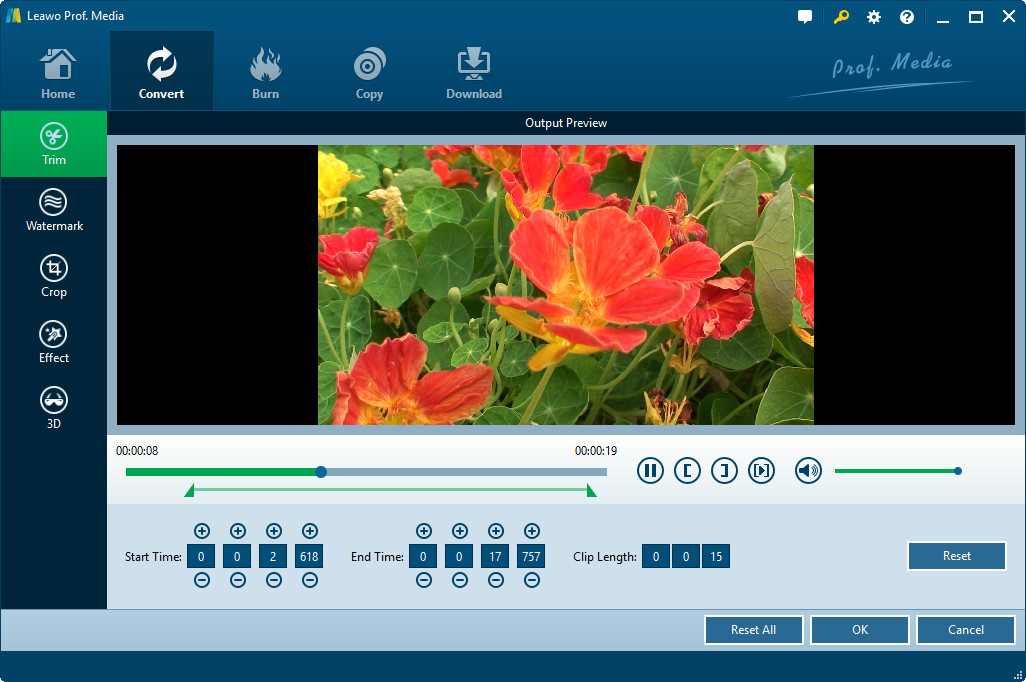Decrease End Time milliseconds with minus stepper
1026x682 pixels.
(x=532, y=580)
